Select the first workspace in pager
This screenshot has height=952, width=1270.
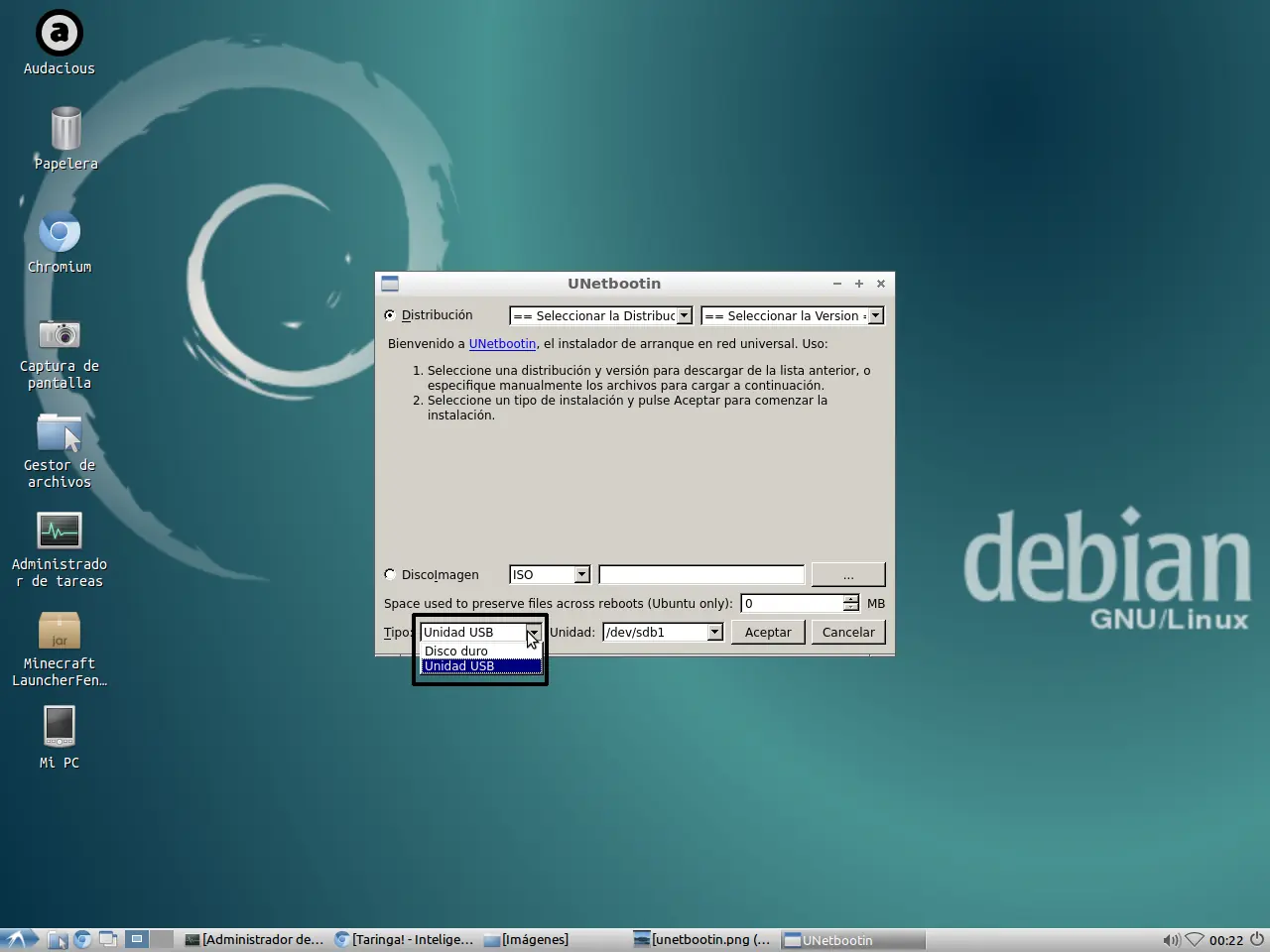137,939
